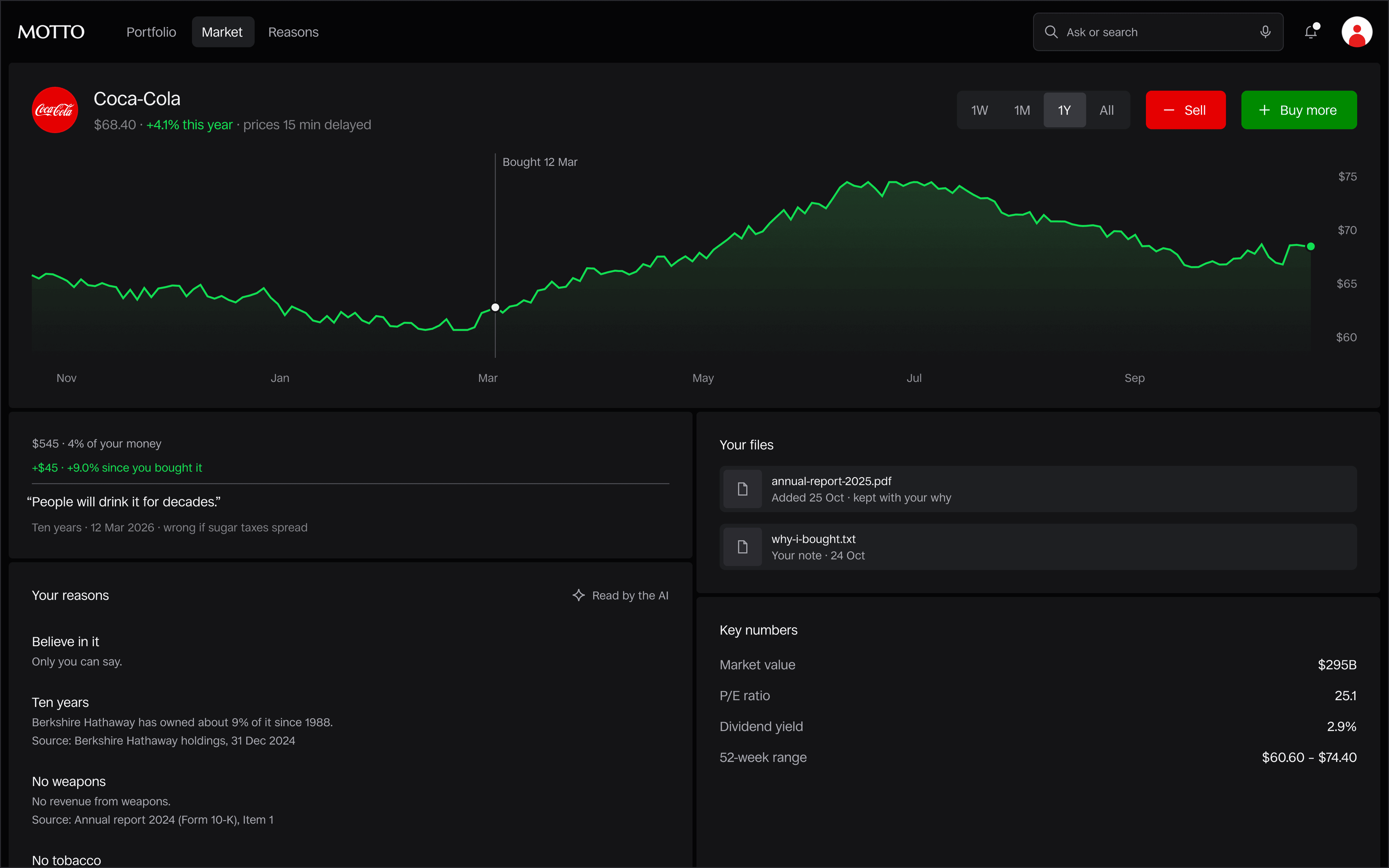This screenshot has height=868, width=1389.
Task: Go to the Portfolio tab
Action: [x=151, y=32]
